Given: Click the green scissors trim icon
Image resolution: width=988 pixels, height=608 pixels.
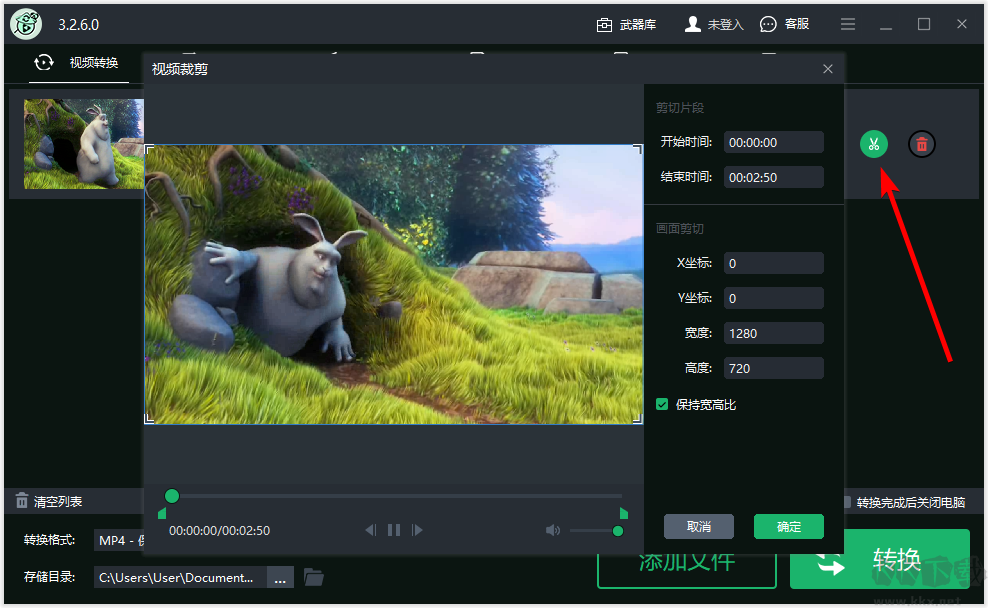Looking at the screenshot, I should tap(873, 144).
